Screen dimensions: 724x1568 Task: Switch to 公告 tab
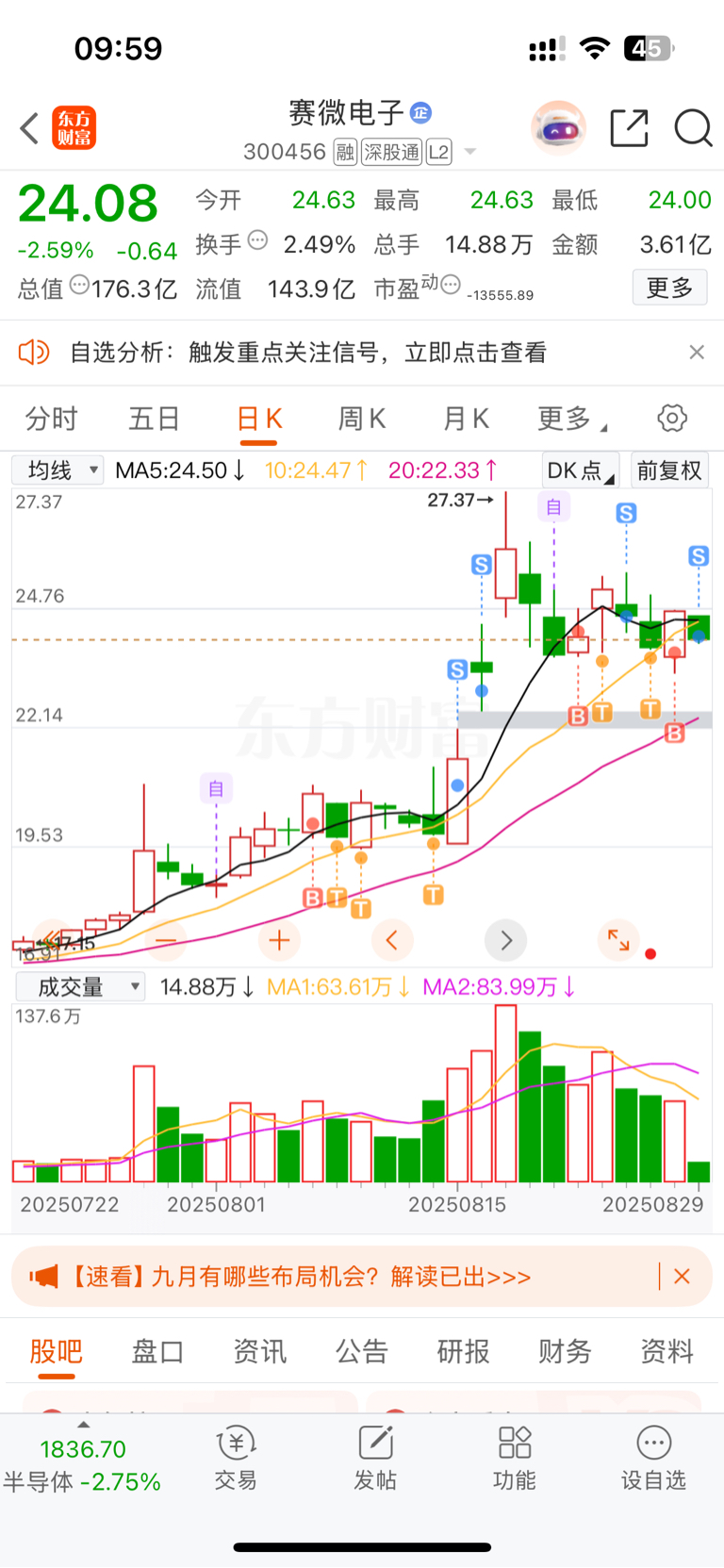361,1351
